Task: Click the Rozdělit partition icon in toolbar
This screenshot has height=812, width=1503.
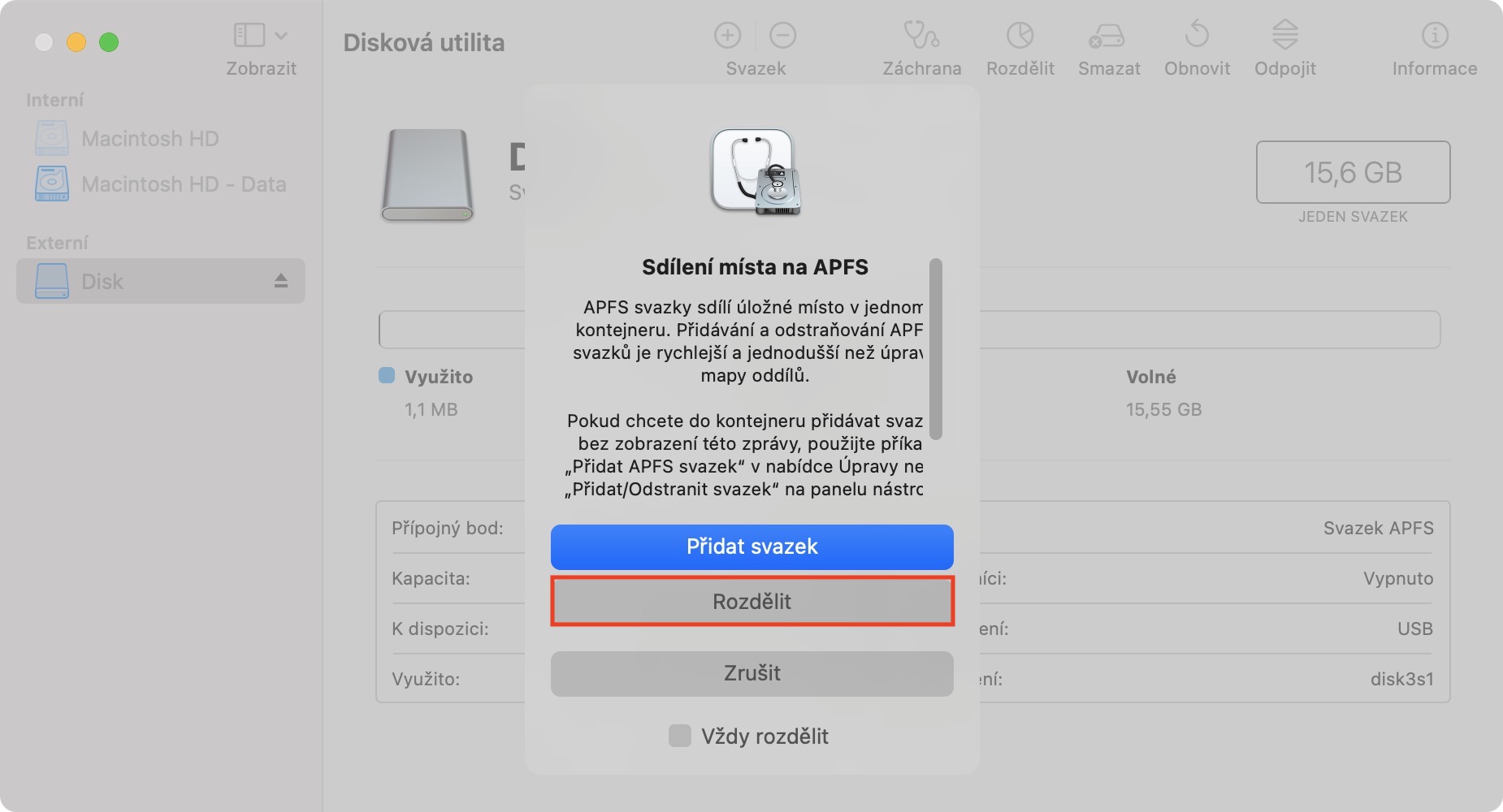Action: click(1020, 36)
